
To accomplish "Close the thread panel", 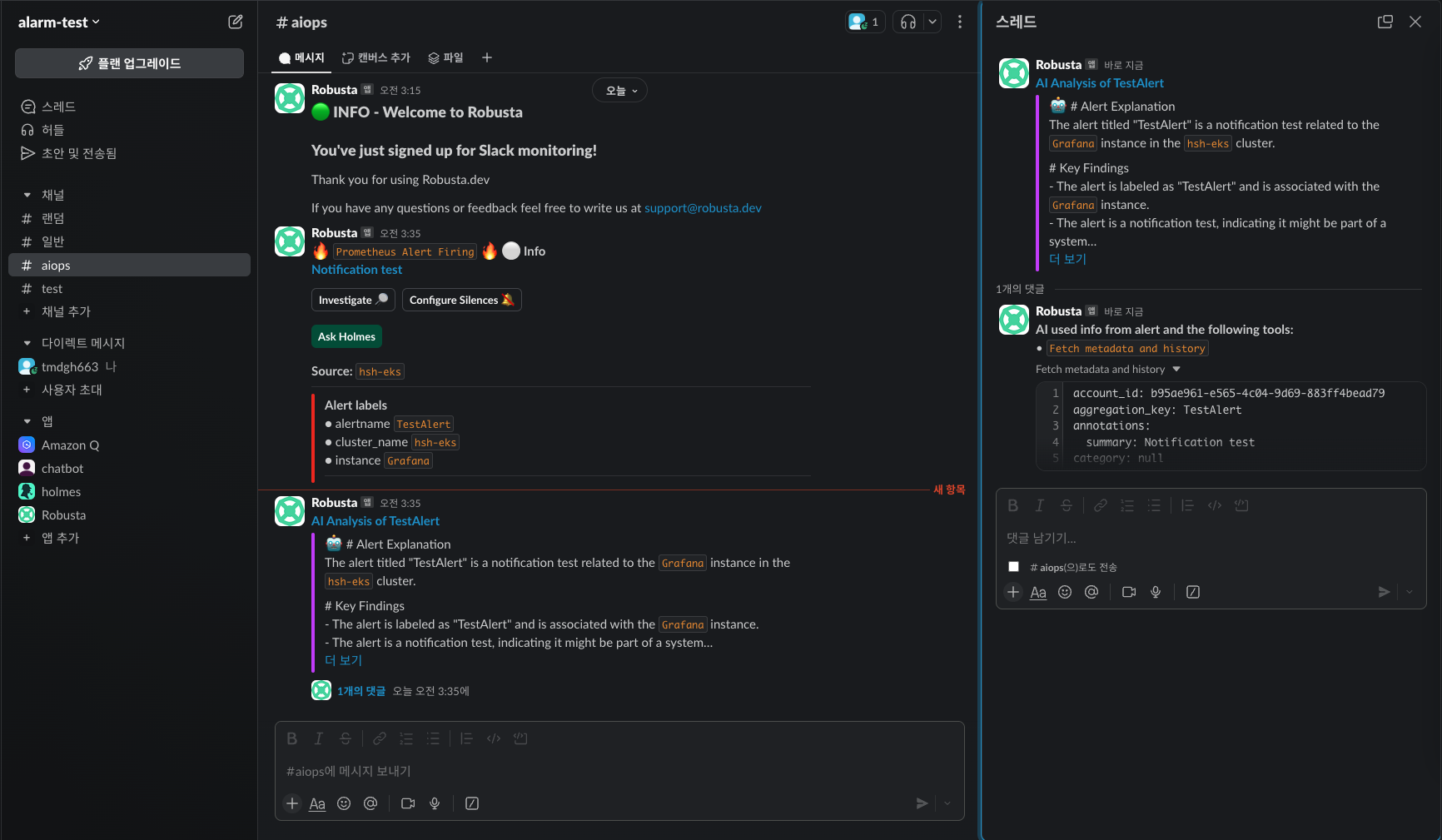I will 1415,22.
